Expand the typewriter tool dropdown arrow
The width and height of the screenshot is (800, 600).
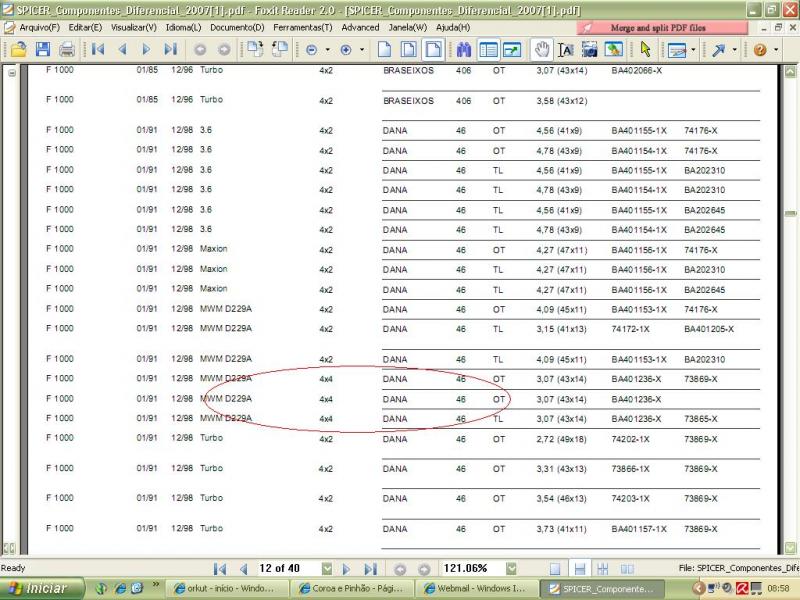click(693, 50)
